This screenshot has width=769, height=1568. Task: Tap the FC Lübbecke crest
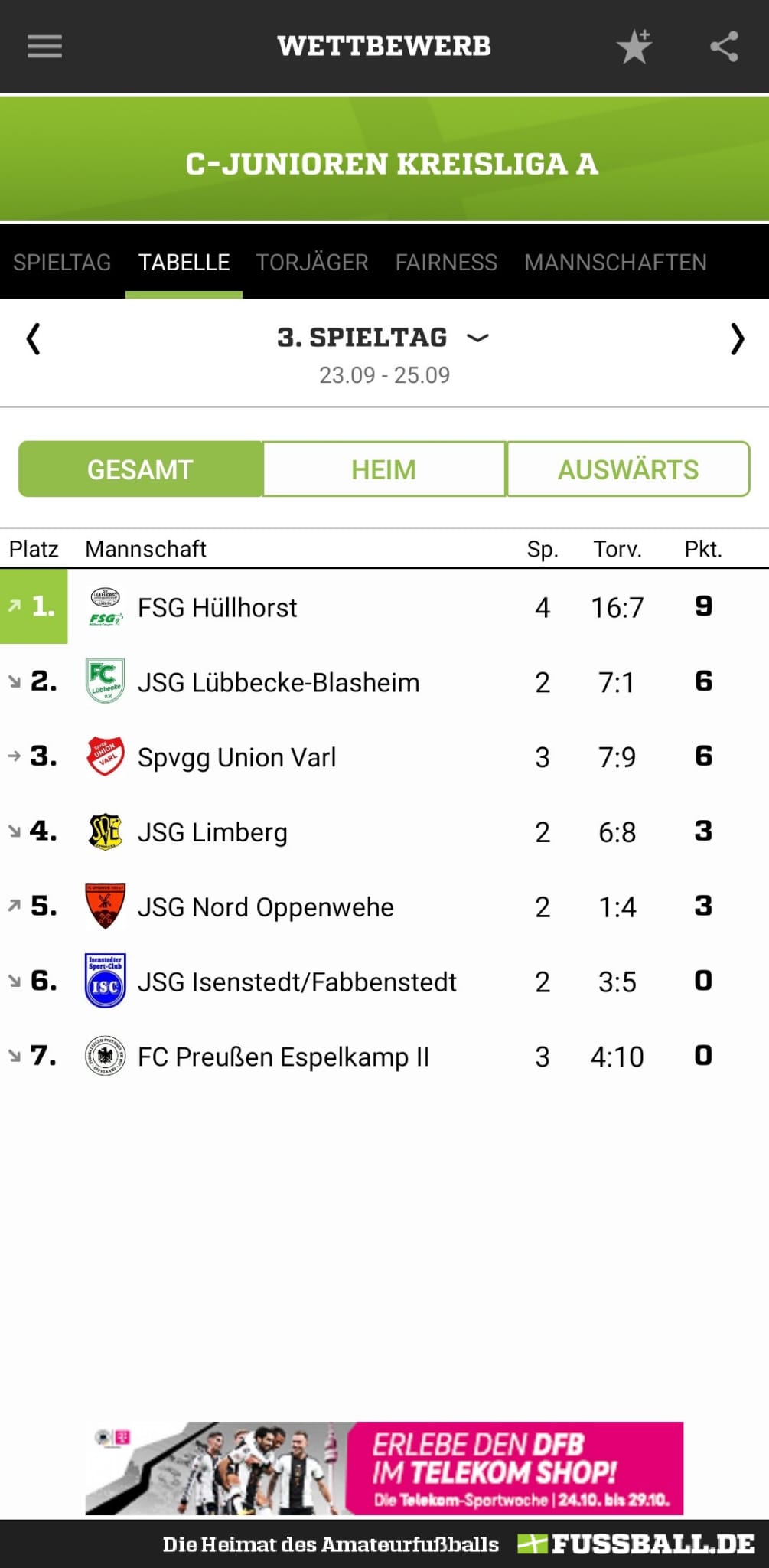tap(106, 681)
